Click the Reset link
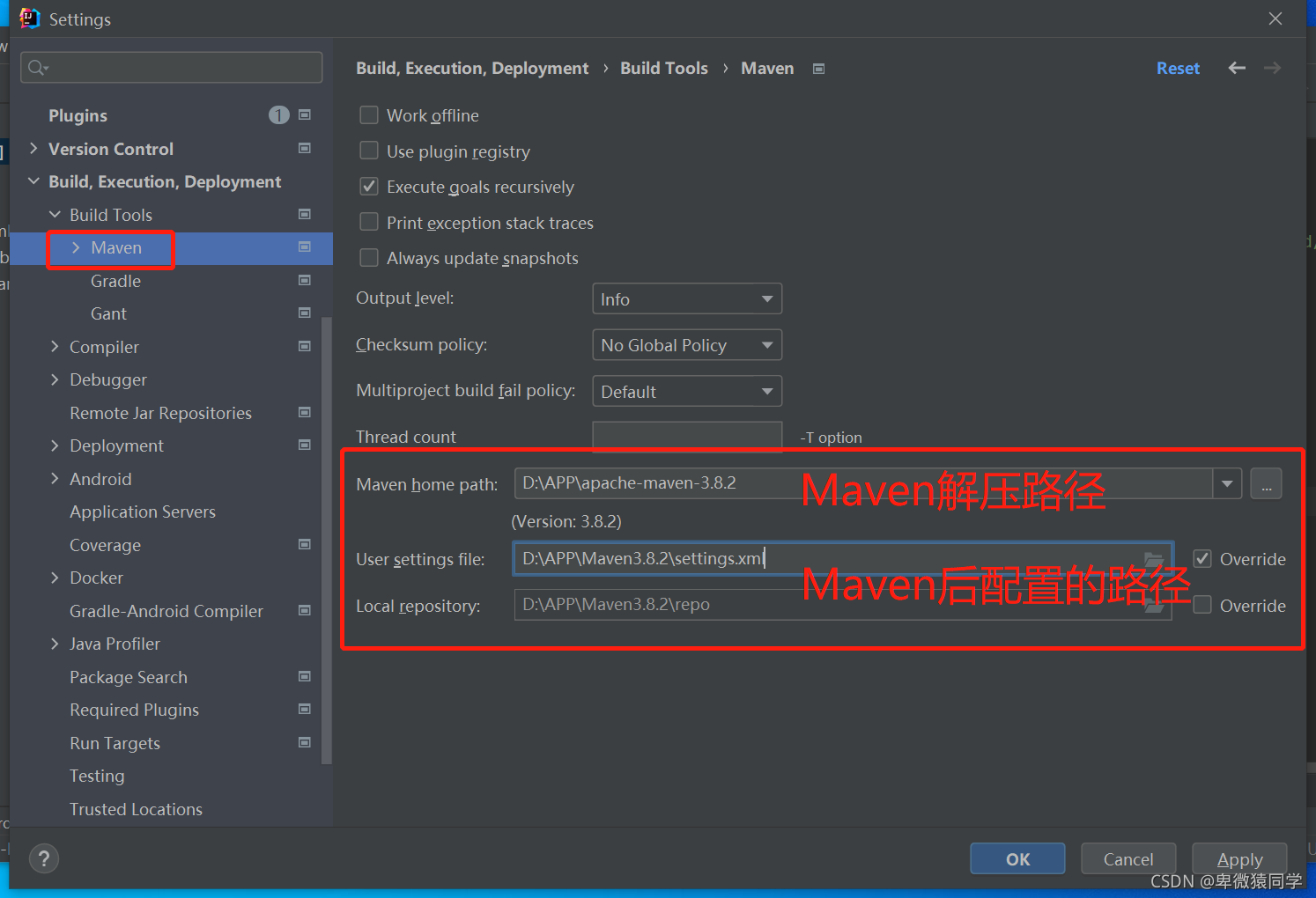The image size is (1316, 898). 1178,68
